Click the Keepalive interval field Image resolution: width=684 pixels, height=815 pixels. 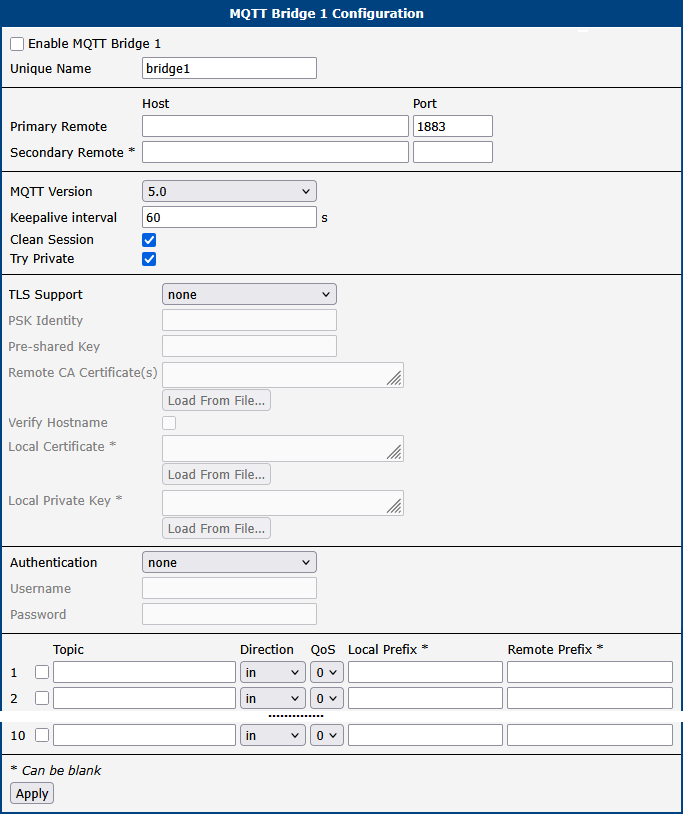229,217
